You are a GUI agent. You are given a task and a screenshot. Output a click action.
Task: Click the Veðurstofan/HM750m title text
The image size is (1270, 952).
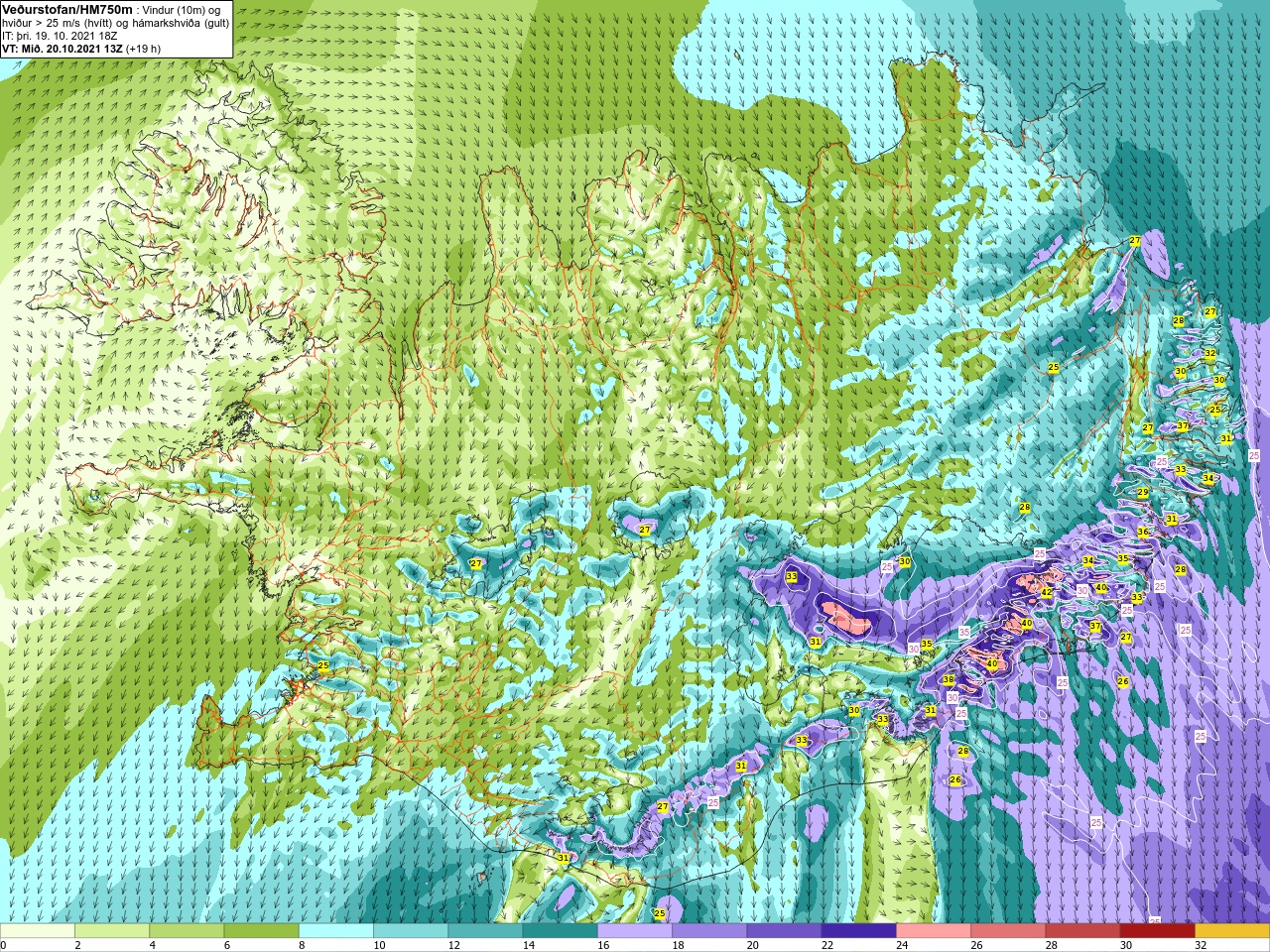coord(67,9)
